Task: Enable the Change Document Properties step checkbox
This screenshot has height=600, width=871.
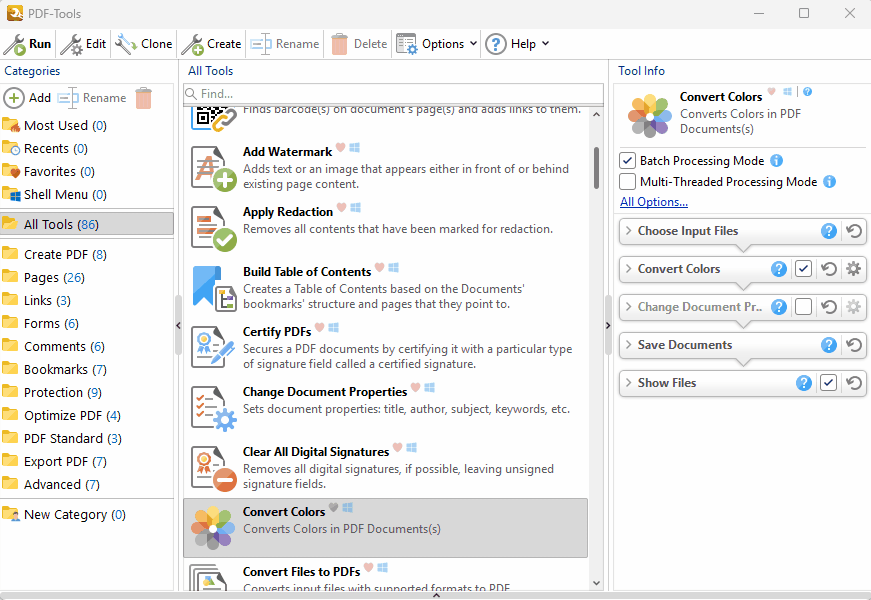Action: (803, 307)
